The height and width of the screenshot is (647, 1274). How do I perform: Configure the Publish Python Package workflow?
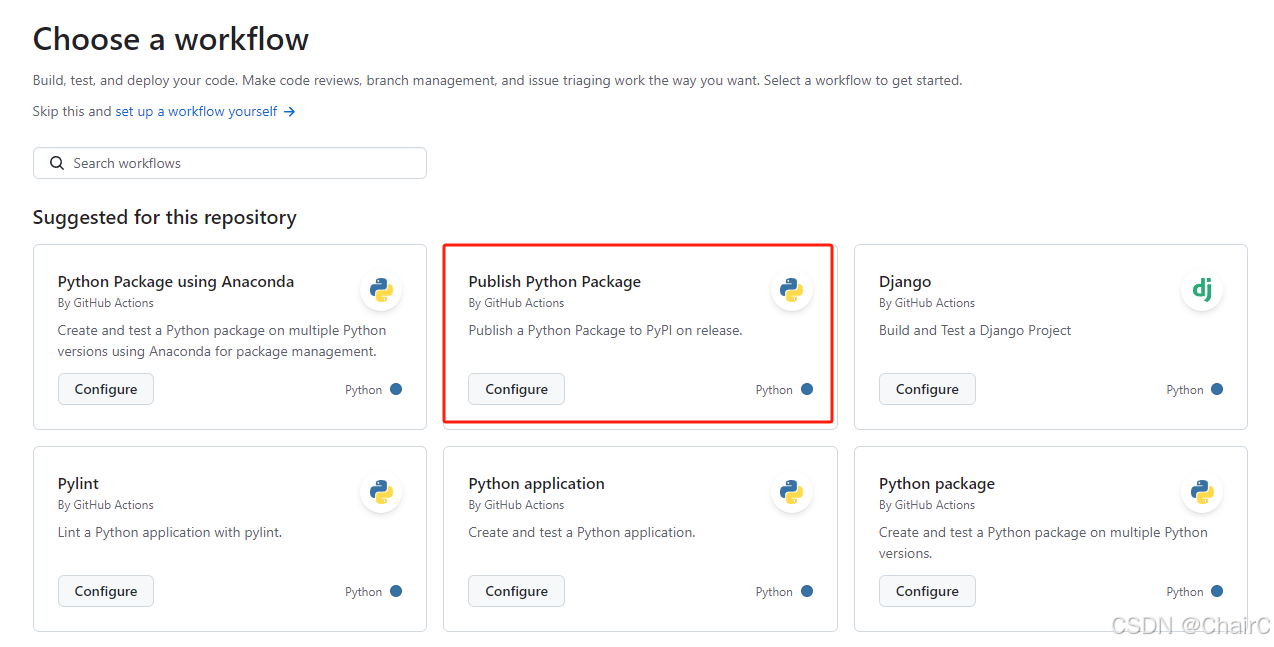[516, 389]
